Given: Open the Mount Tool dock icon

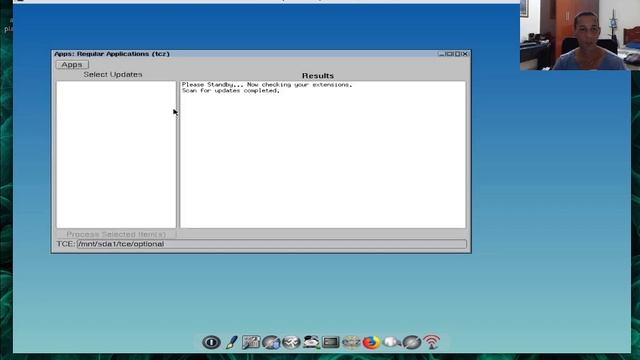Looking at the screenshot, I should (x=311, y=342).
